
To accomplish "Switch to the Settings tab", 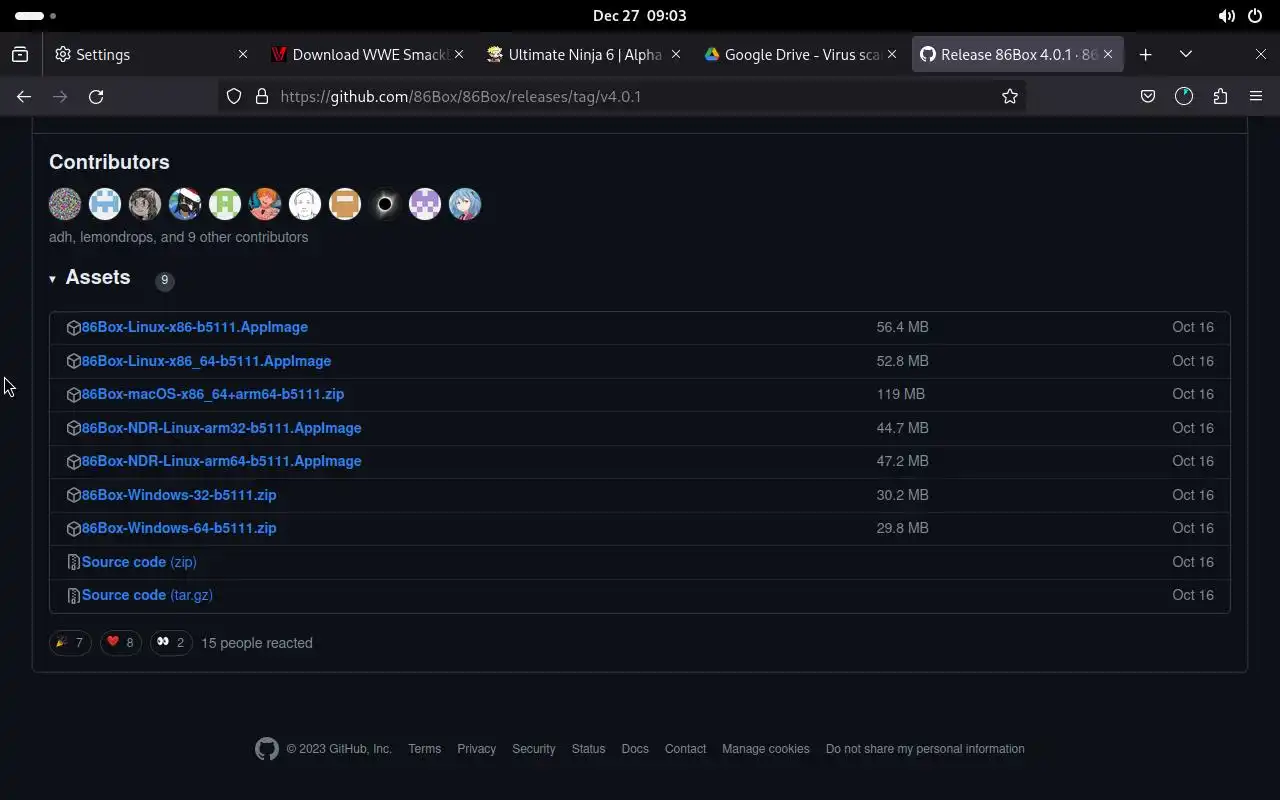I will (152, 54).
